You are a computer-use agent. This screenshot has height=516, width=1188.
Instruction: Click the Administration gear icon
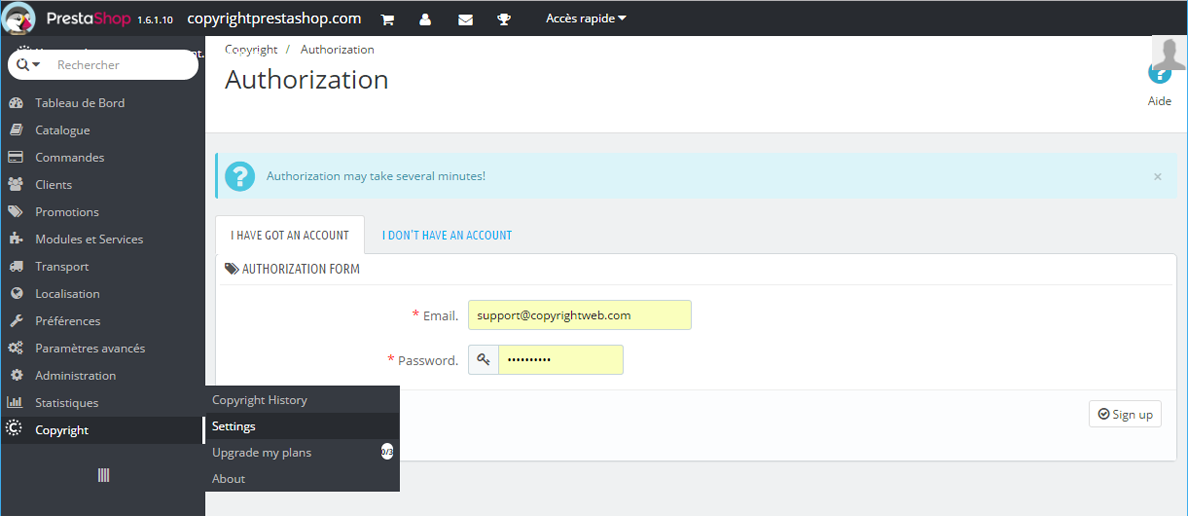tap(15, 376)
